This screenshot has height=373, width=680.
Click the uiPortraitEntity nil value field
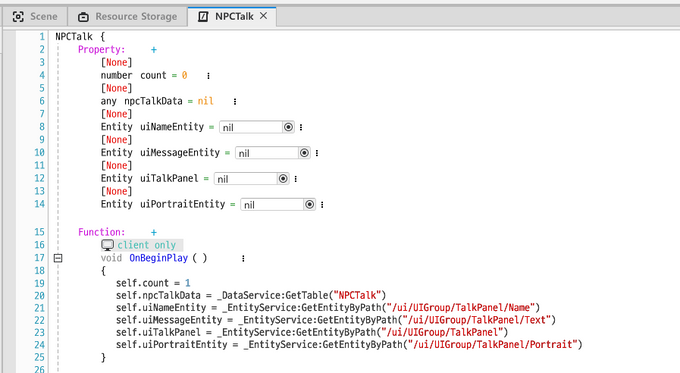tap(272, 204)
